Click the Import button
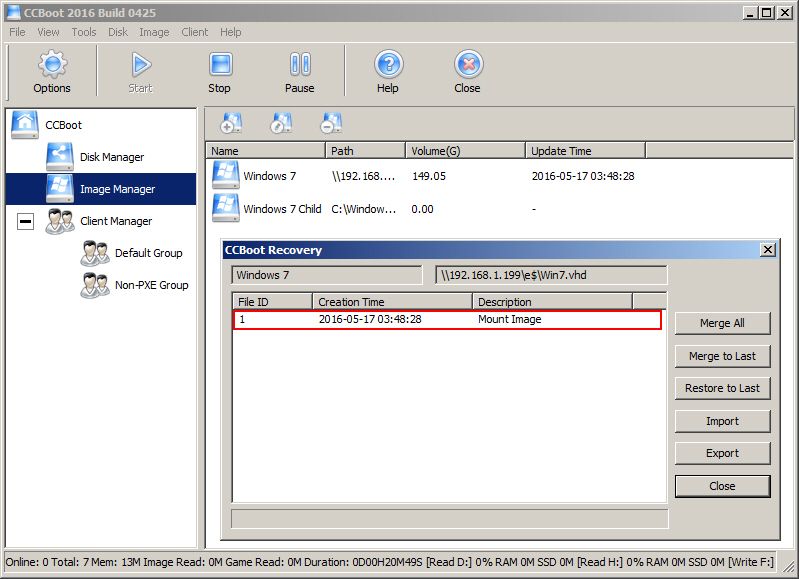 click(723, 421)
